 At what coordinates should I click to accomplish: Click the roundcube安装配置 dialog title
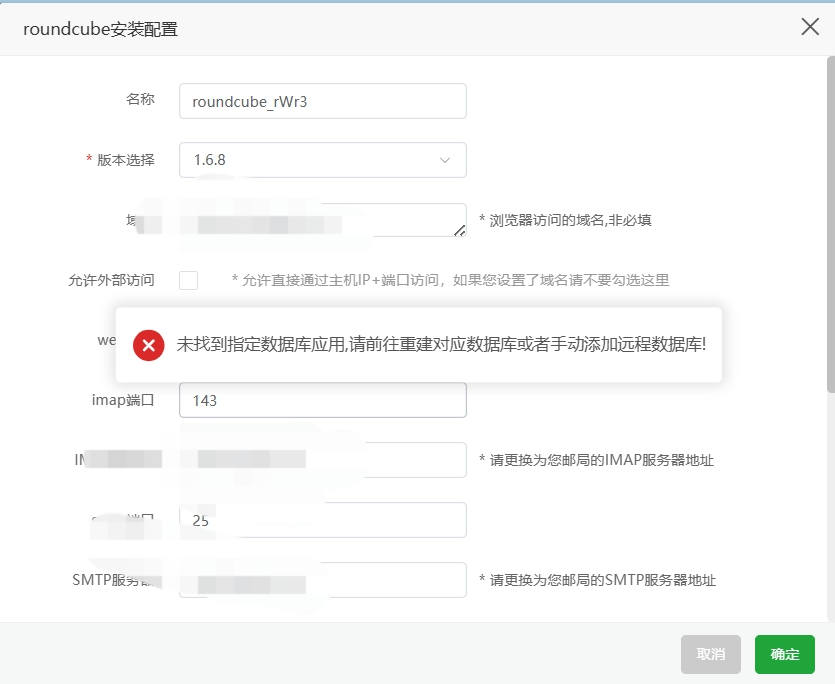coord(101,29)
